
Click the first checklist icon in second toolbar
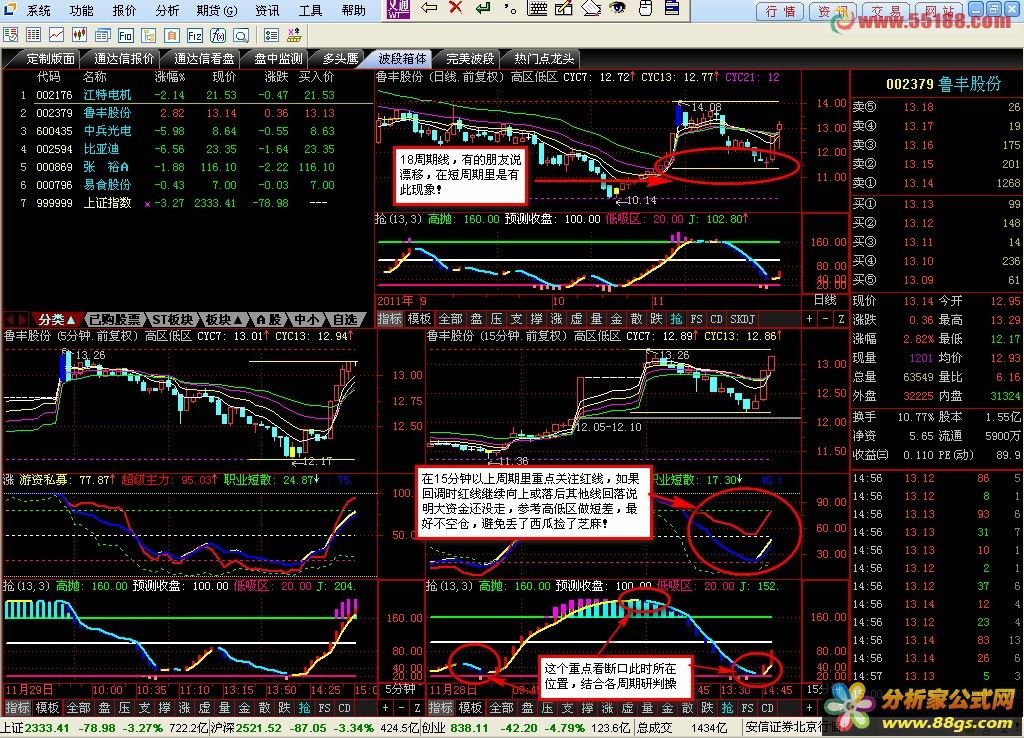pyautogui.click(x=11, y=35)
